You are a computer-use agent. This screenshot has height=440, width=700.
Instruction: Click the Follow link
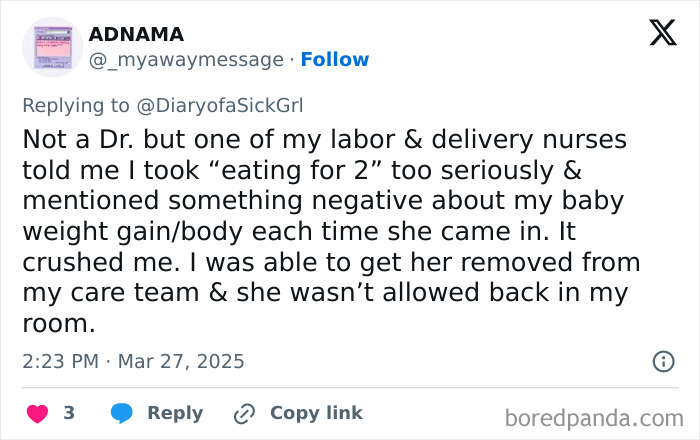tap(335, 59)
